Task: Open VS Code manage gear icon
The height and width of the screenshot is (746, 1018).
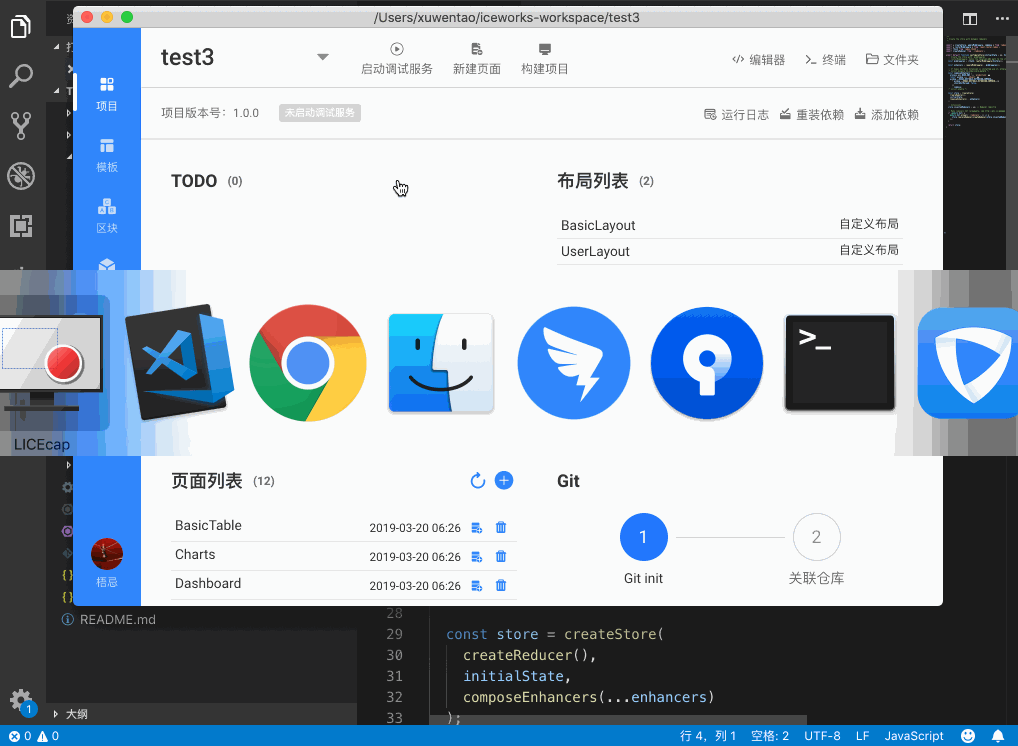Action: [x=21, y=701]
